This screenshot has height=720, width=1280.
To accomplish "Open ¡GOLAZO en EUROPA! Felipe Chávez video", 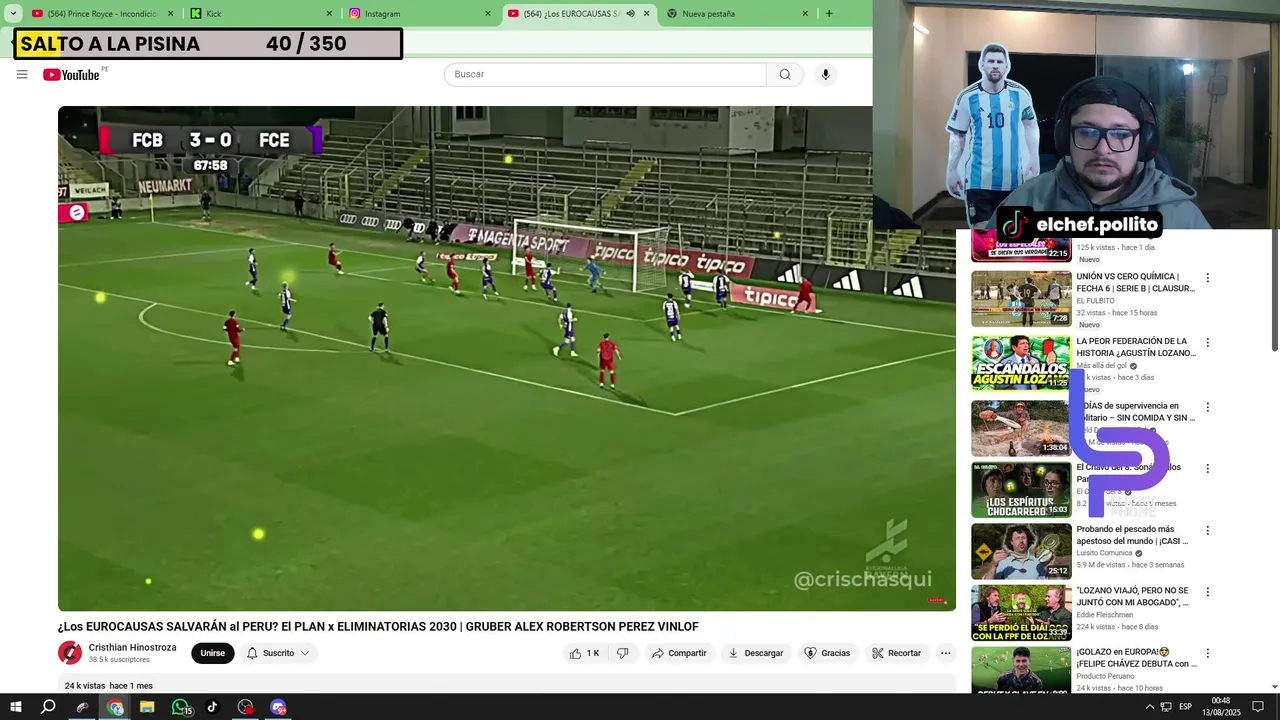I will pos(1136,658).
